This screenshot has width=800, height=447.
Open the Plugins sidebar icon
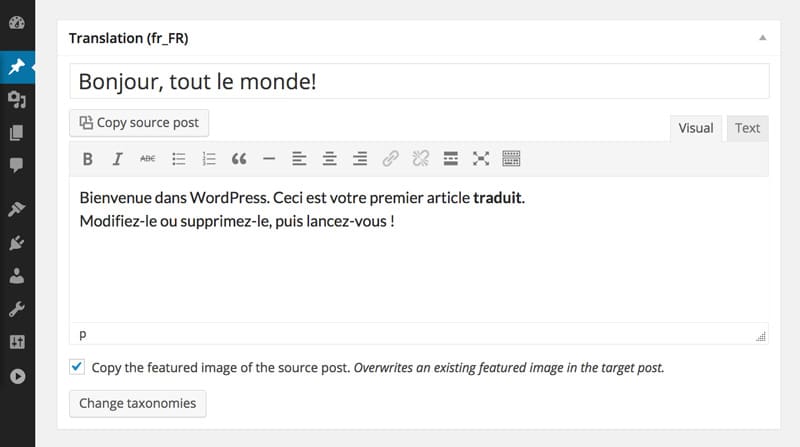click(16, 243)
